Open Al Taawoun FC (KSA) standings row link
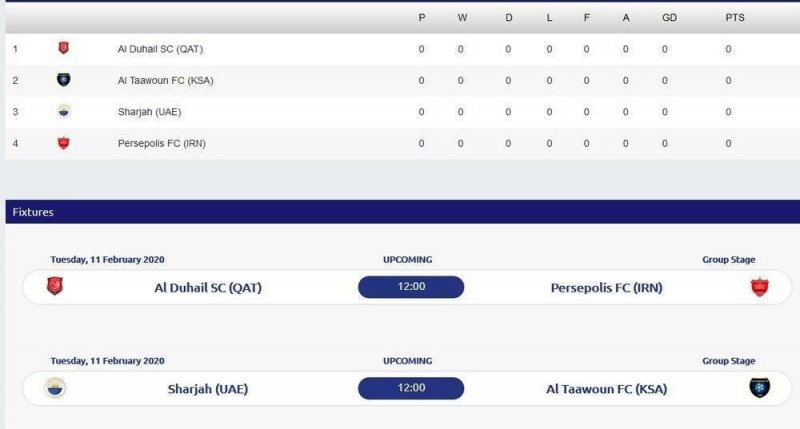This screenshot has width=800, height=429. coord(165,80)
